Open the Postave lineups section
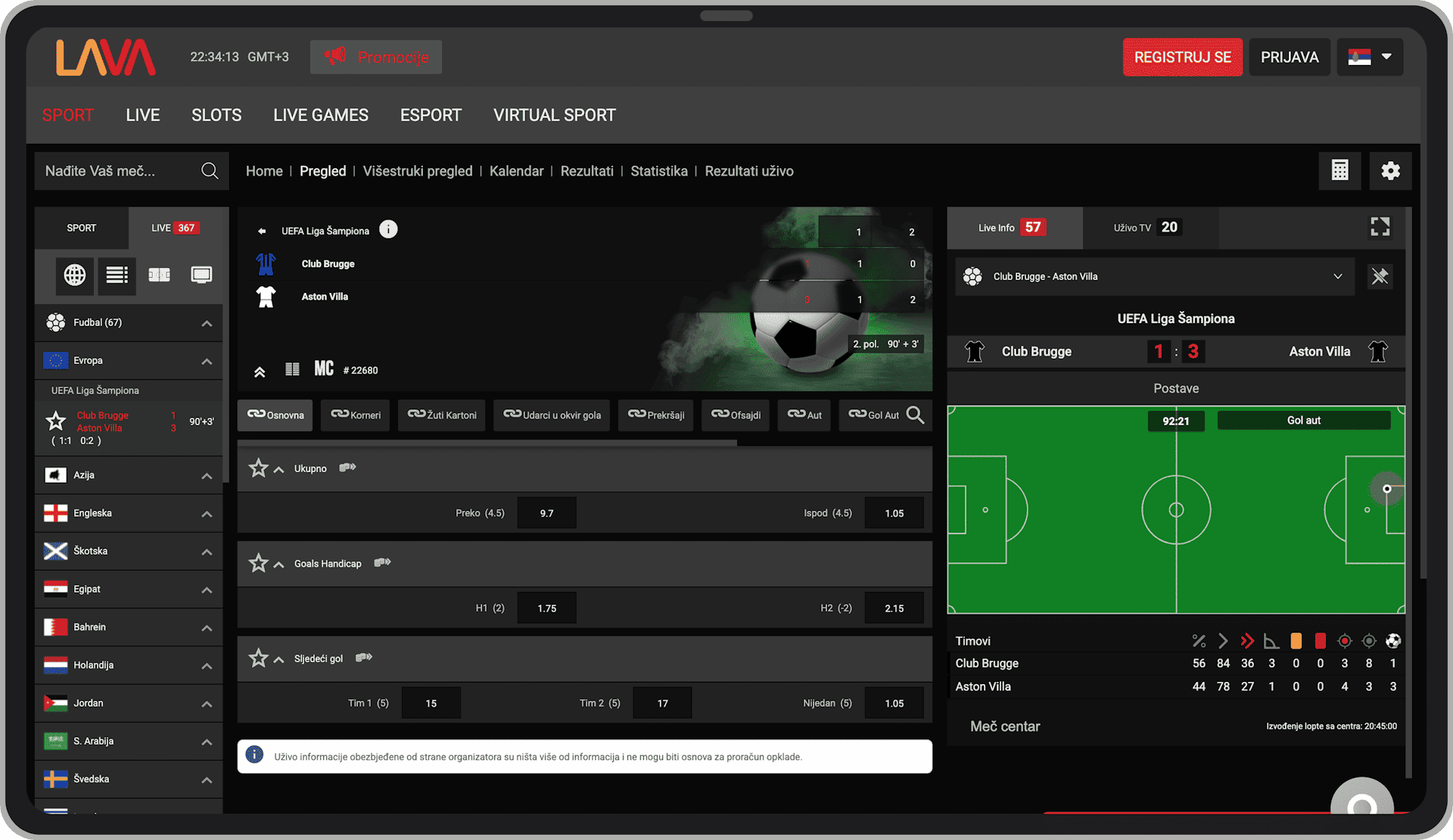The width and height of the screenshot is (1453, 840). [1176, 388]
